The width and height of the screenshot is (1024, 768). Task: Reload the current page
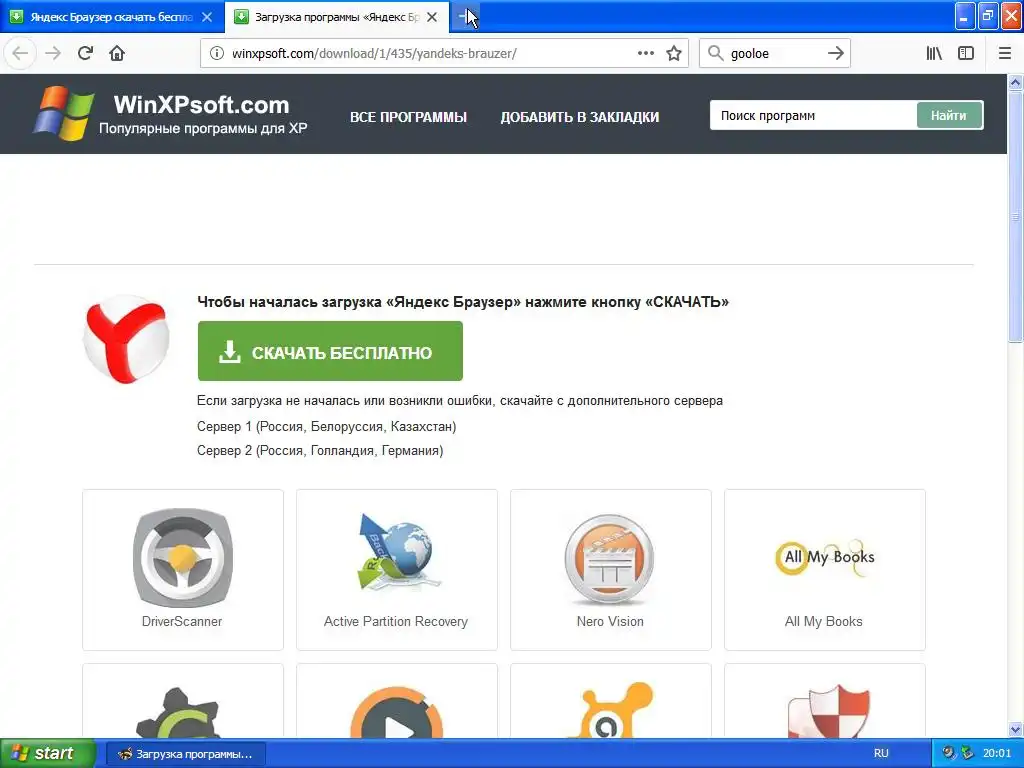pos(85,53)
